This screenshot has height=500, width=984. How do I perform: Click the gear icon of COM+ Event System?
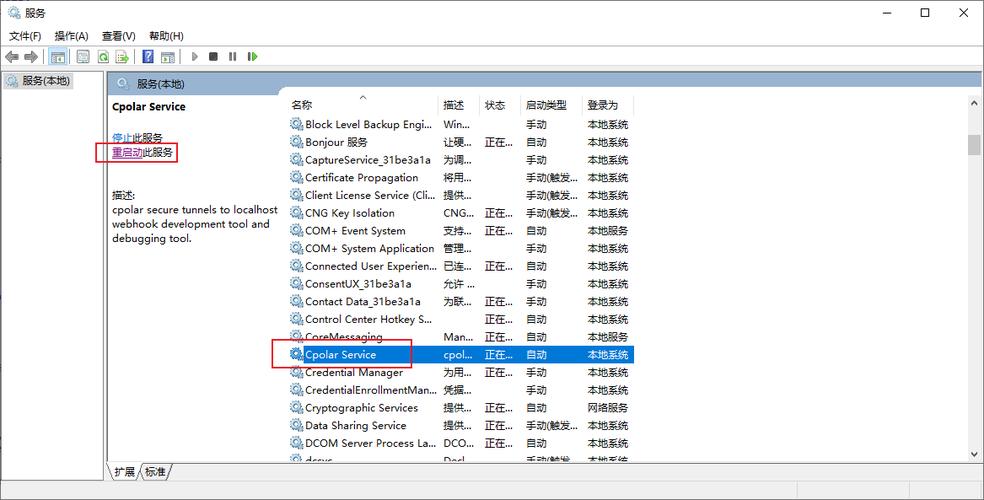[x=296, y=230]
